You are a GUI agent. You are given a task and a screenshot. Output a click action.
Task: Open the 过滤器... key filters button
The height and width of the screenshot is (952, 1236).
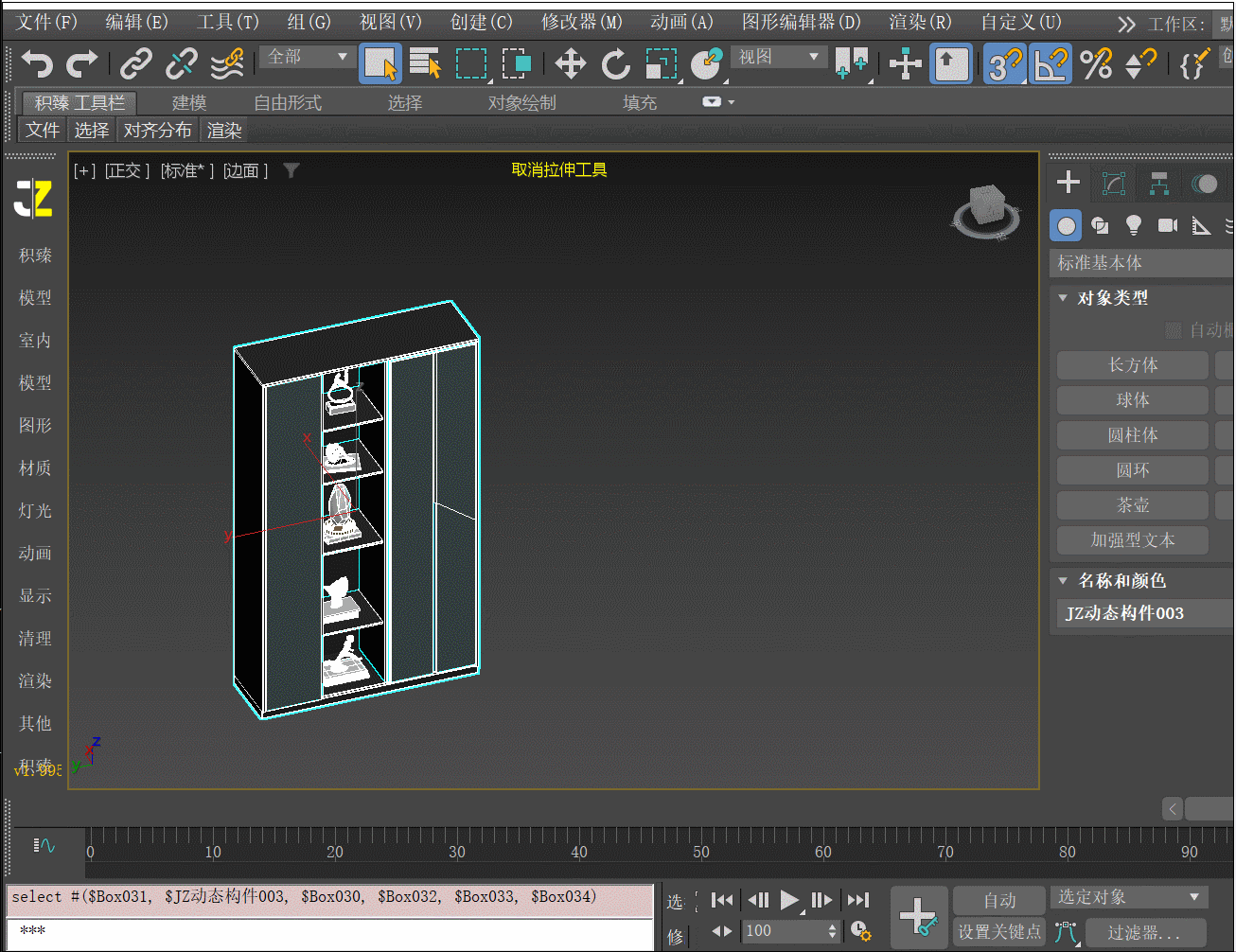(1144, 932)
